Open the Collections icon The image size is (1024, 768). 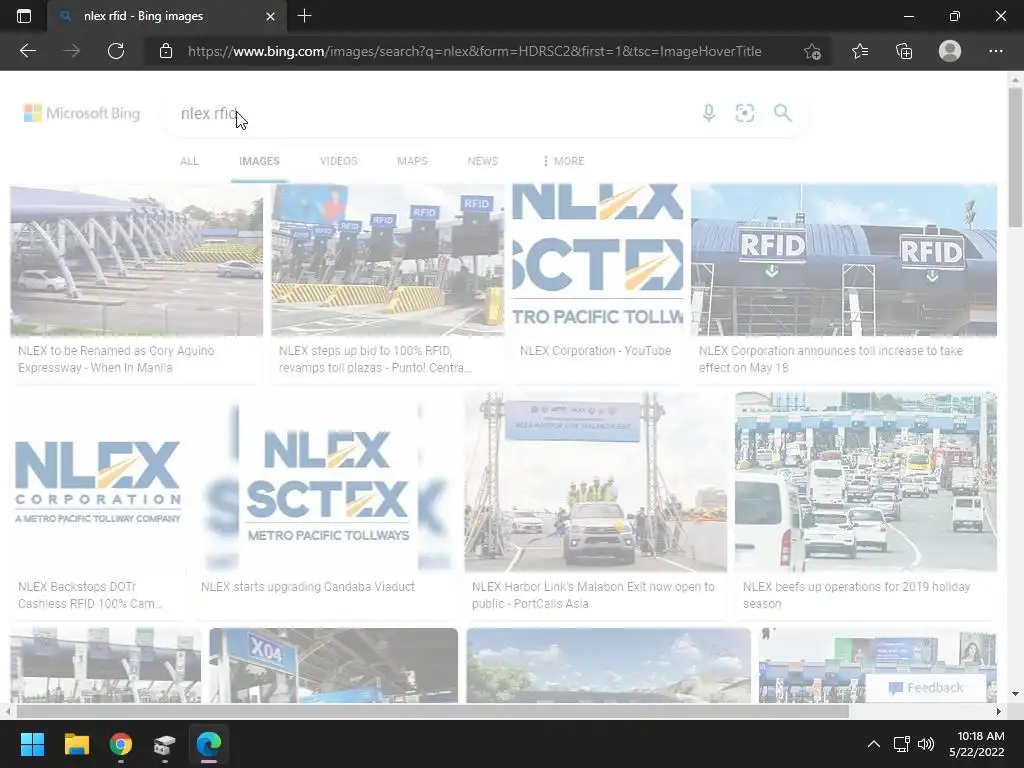point(904,51)
